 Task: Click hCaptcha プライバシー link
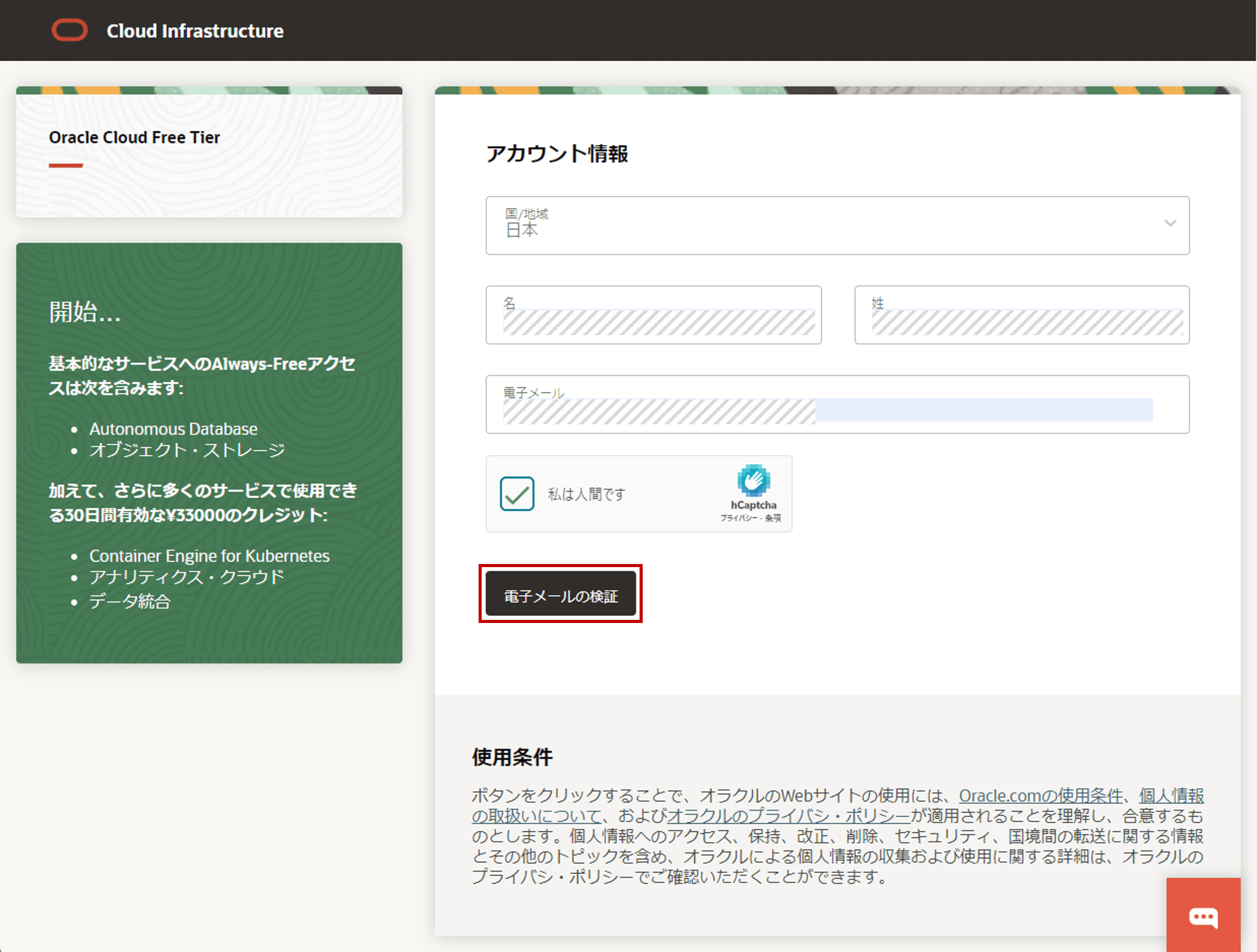(738, 517)
